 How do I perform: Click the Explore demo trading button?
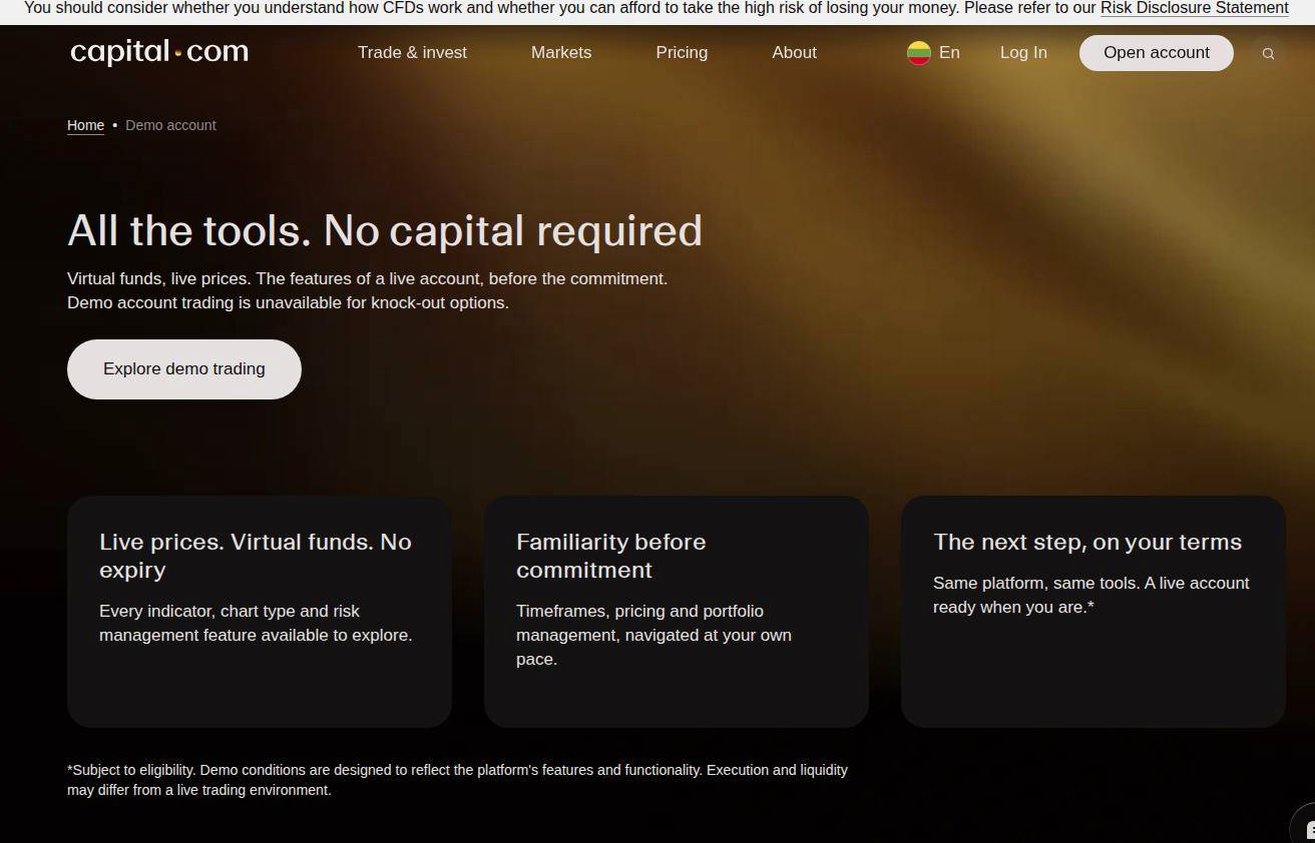click(x=184, y=369)
